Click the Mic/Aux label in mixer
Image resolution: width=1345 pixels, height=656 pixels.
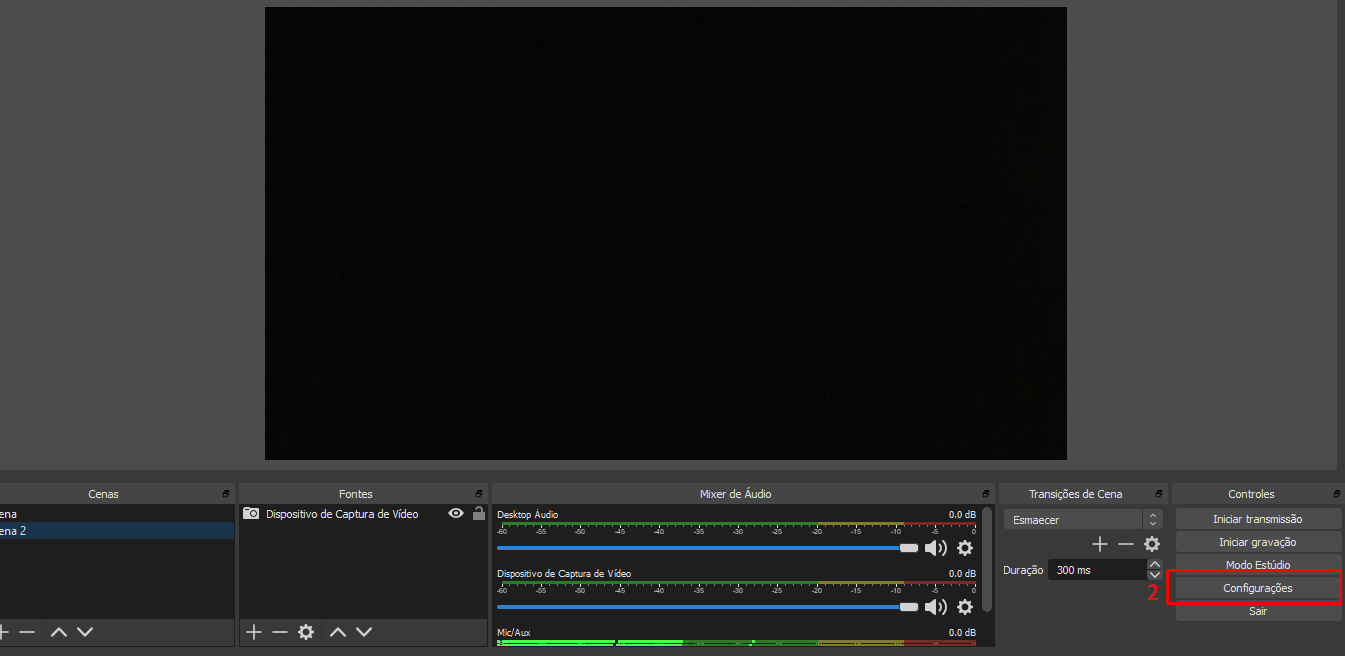(x=514, y=633)
